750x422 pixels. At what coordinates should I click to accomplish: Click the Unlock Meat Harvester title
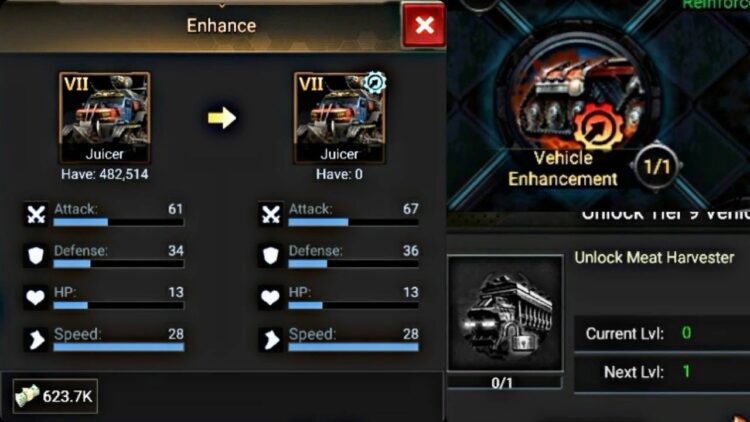[654, 257]
